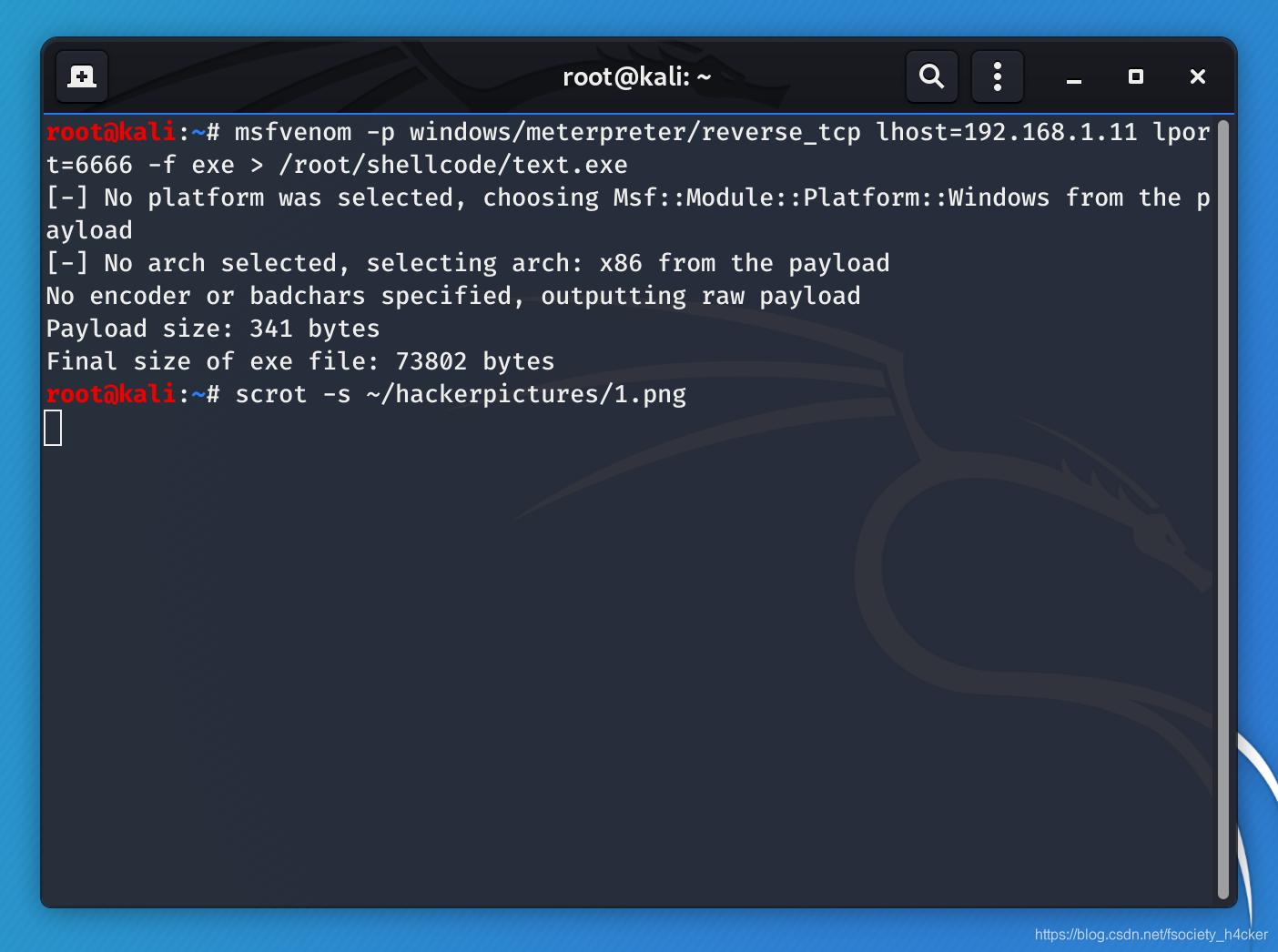Open the terminal search
The image size is (1278, 952).
931,76
